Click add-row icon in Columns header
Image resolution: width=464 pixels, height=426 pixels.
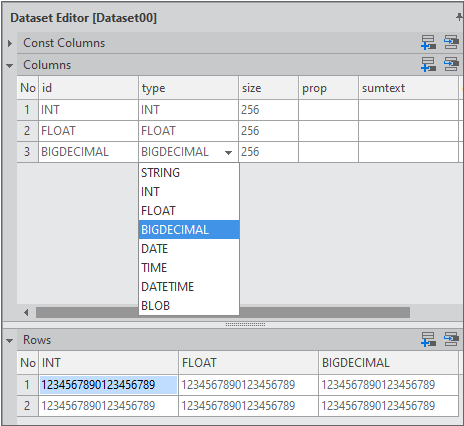[428, 64]
